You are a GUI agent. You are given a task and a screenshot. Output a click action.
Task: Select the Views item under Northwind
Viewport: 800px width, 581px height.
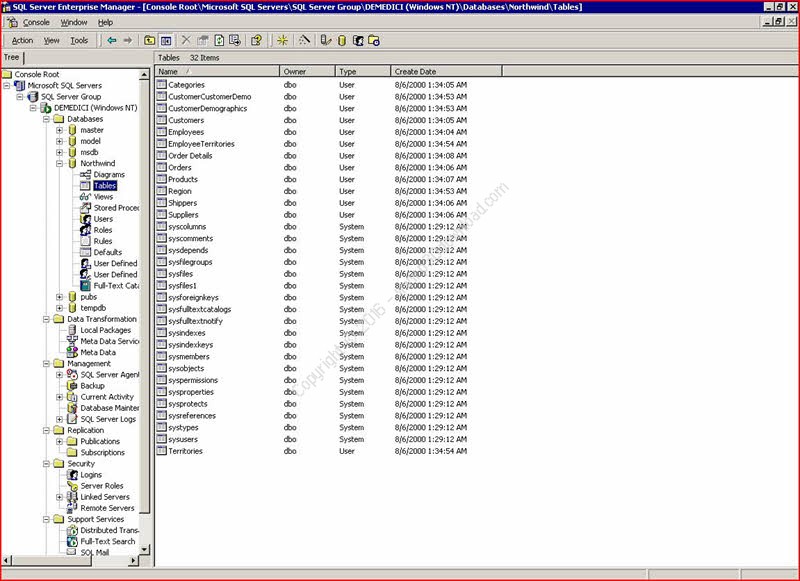tap(103, 197)
